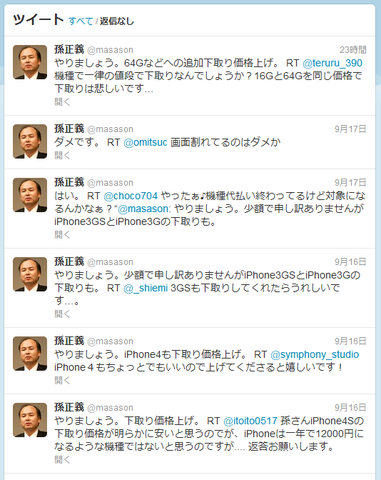This screenshot has height=480, width=381.
Task: Click the 孫正義 name on first tweet
Action: (x=69, y=49)
